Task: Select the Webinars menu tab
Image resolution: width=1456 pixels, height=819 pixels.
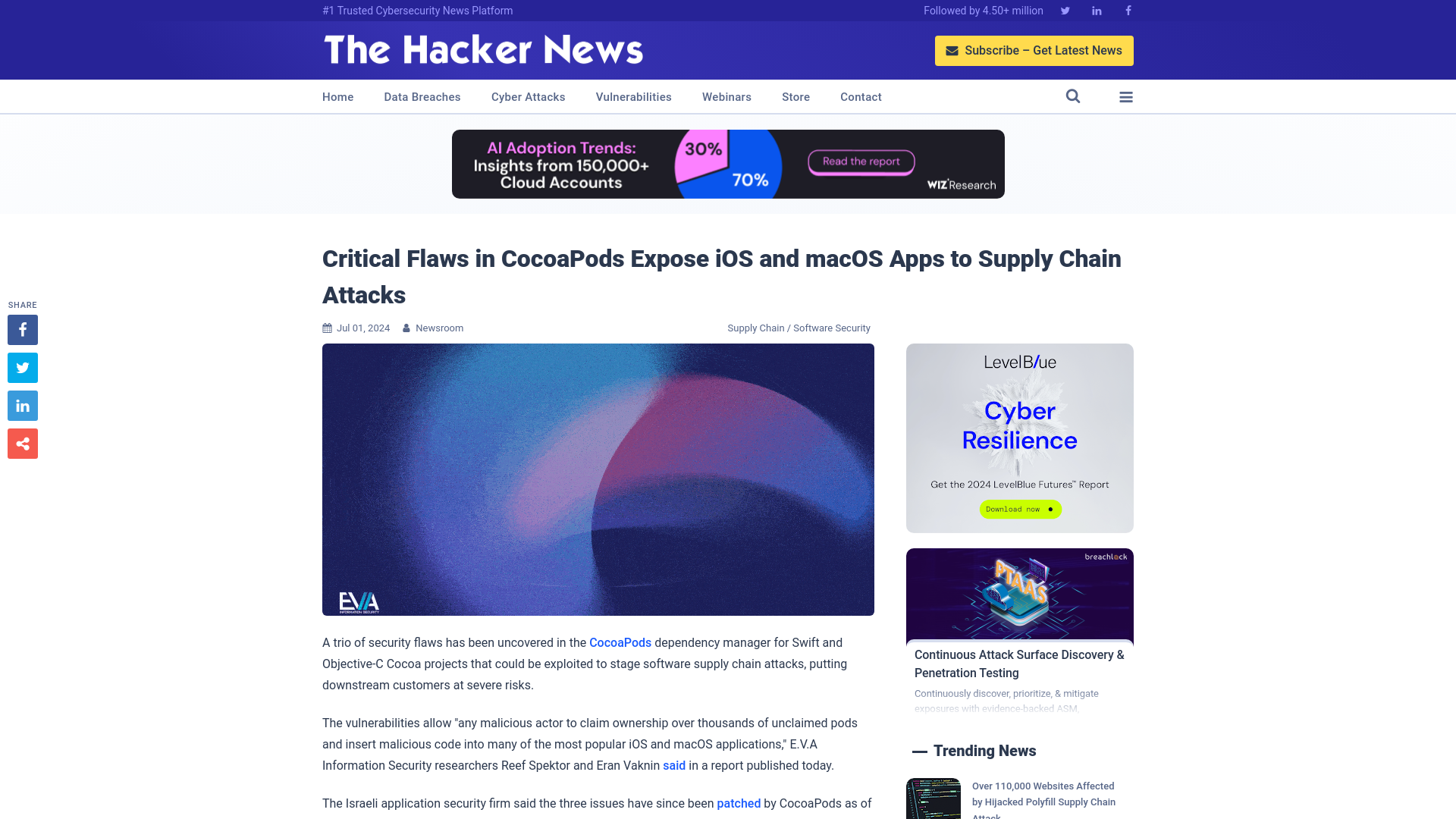Action: click(726, 96)
